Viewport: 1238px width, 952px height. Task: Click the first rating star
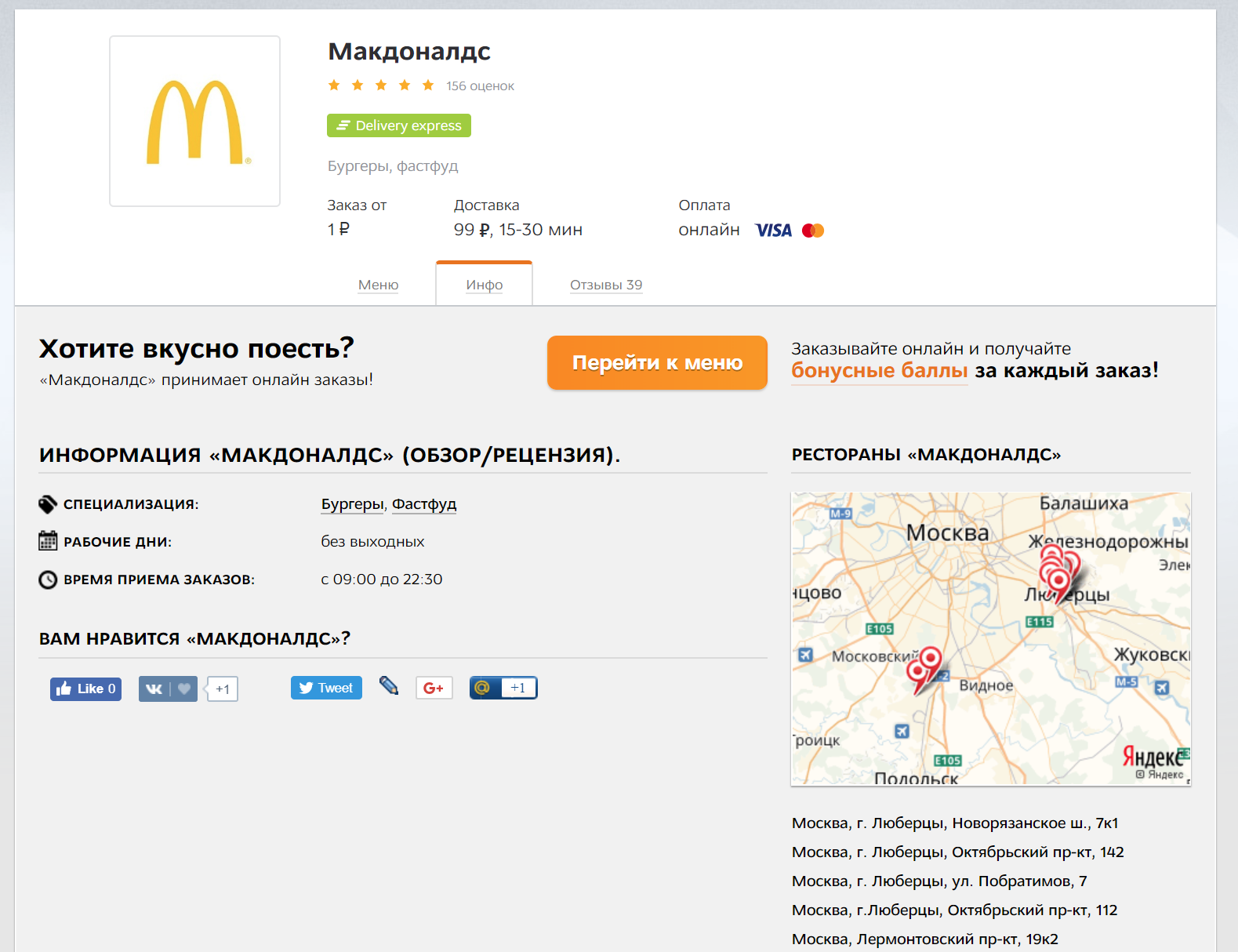tap(334, 85)
